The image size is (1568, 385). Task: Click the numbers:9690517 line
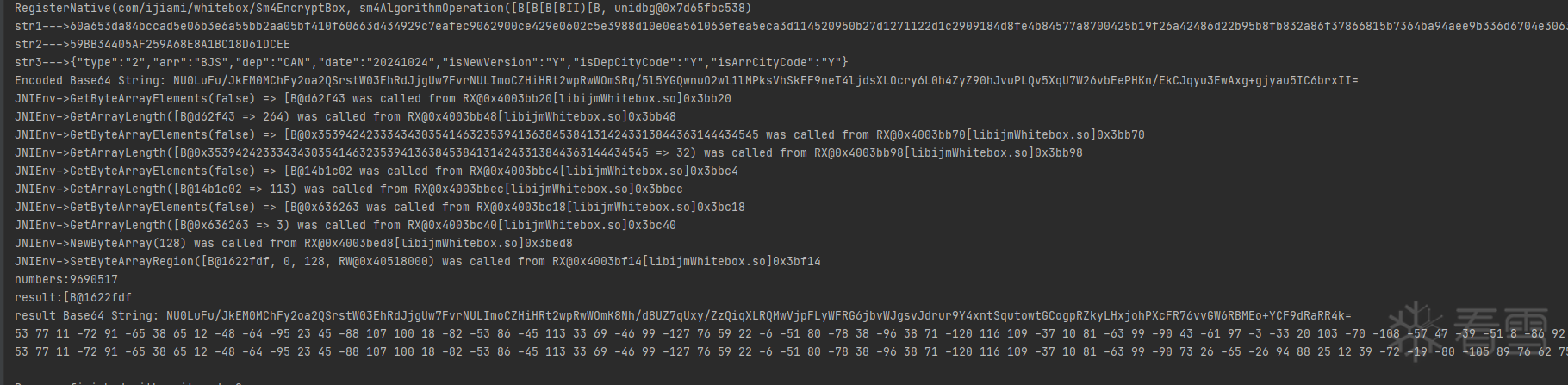66,279
